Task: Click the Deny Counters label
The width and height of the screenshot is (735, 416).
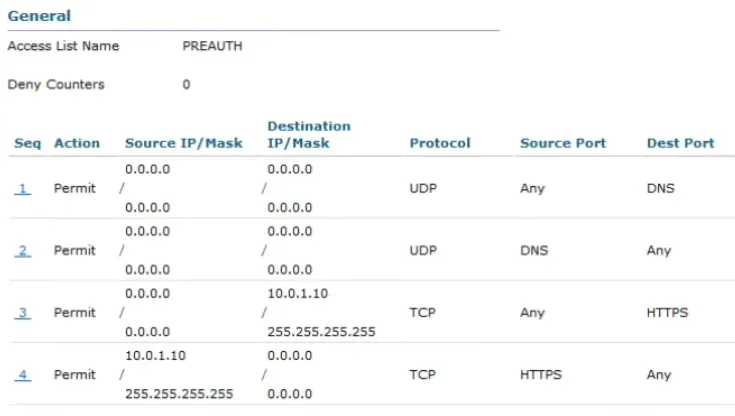Action: 56,85
